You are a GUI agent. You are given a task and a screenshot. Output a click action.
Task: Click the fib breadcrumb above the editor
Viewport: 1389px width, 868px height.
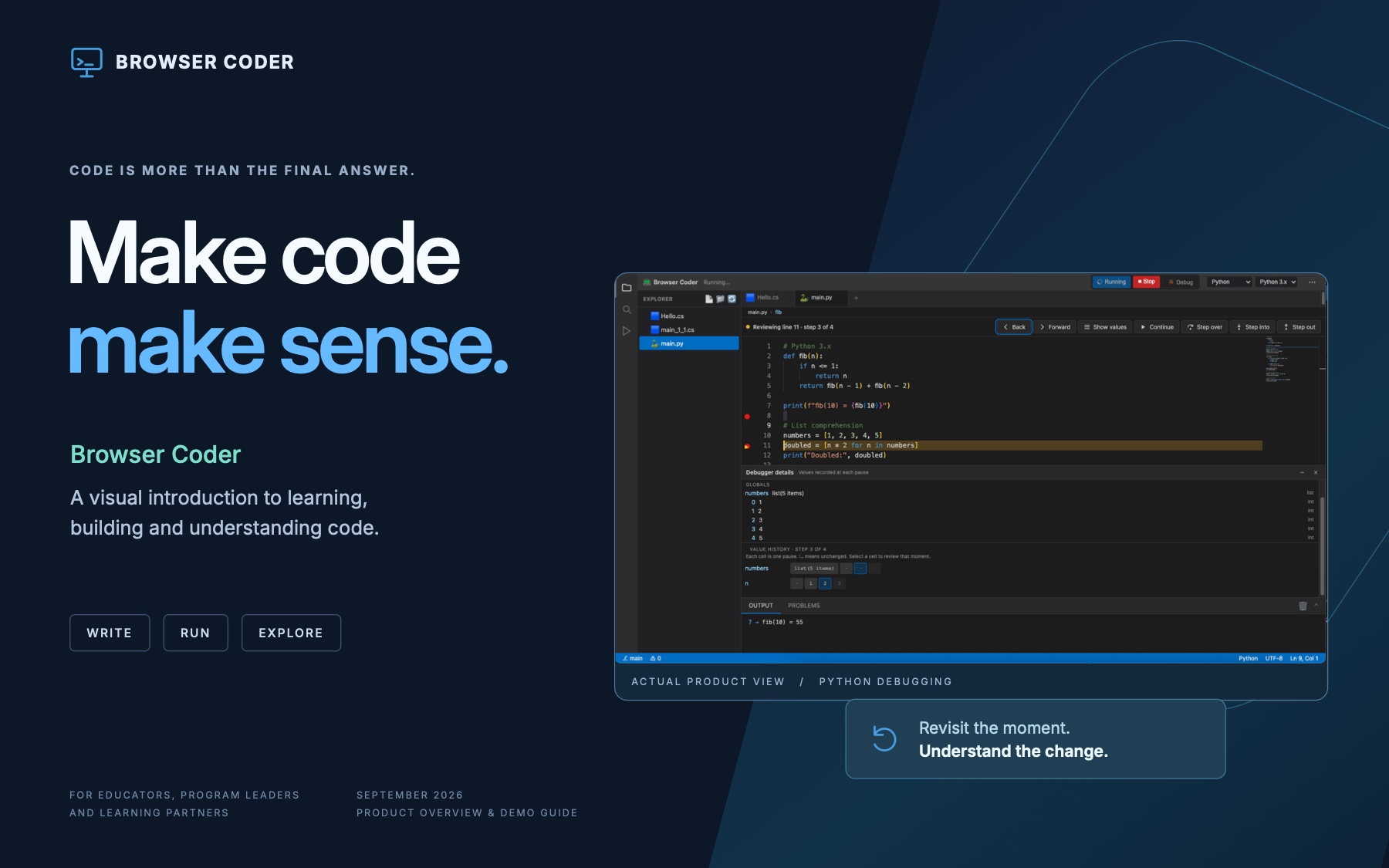pyautogui.click(x=779, y=312)
